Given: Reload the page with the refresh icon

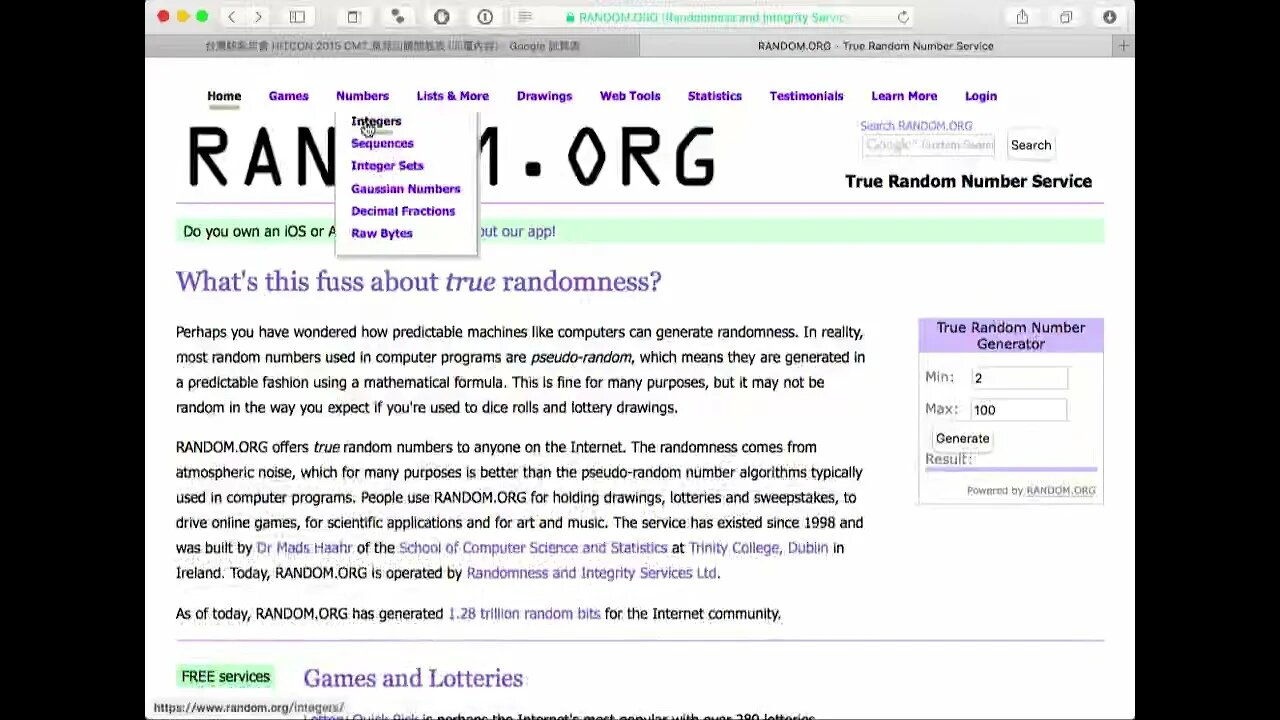Looking at the screenshot, I should coord(903,17).
